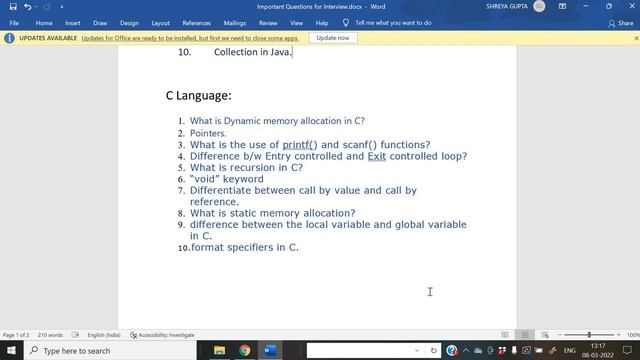Open Customize Quick Access Toolbar dropdown
Image resolution: width=640 pixels, height=360 pixels.
pyautogui.click(x=62, y=7)
